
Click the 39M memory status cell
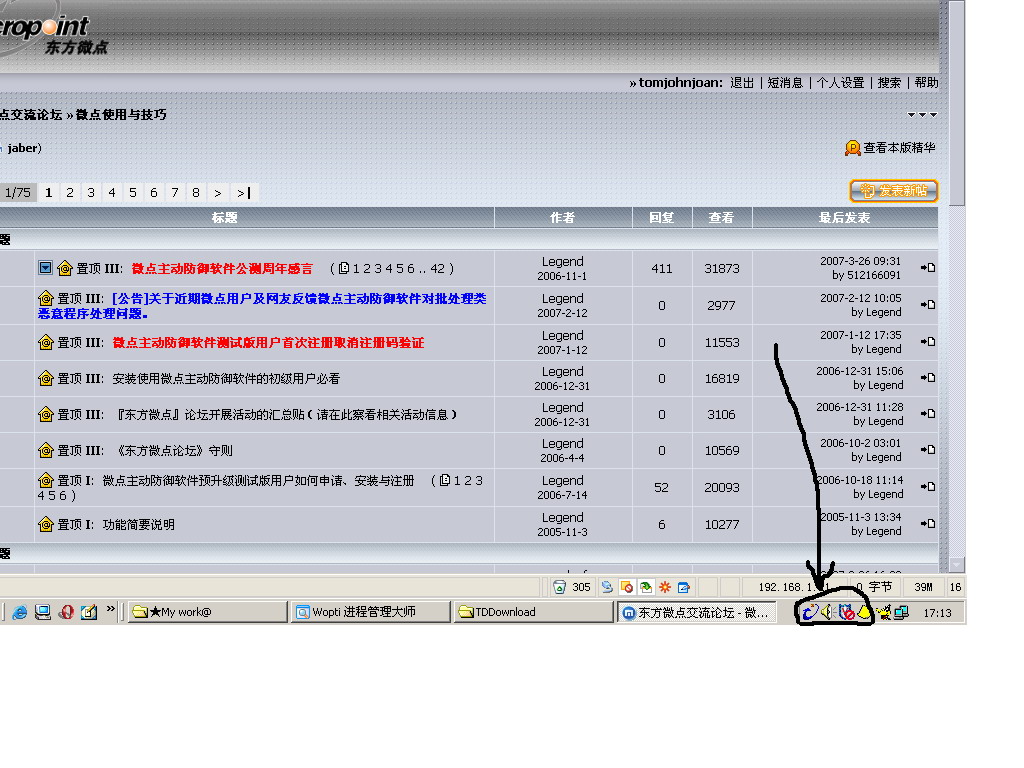click(923, 587)
